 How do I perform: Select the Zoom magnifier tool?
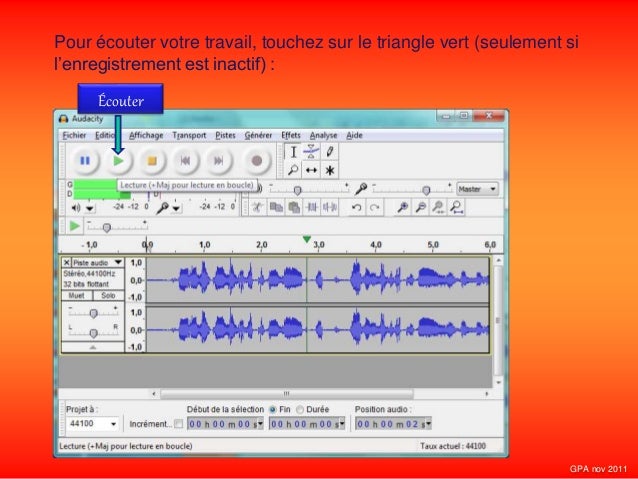[x=293, y=170]
